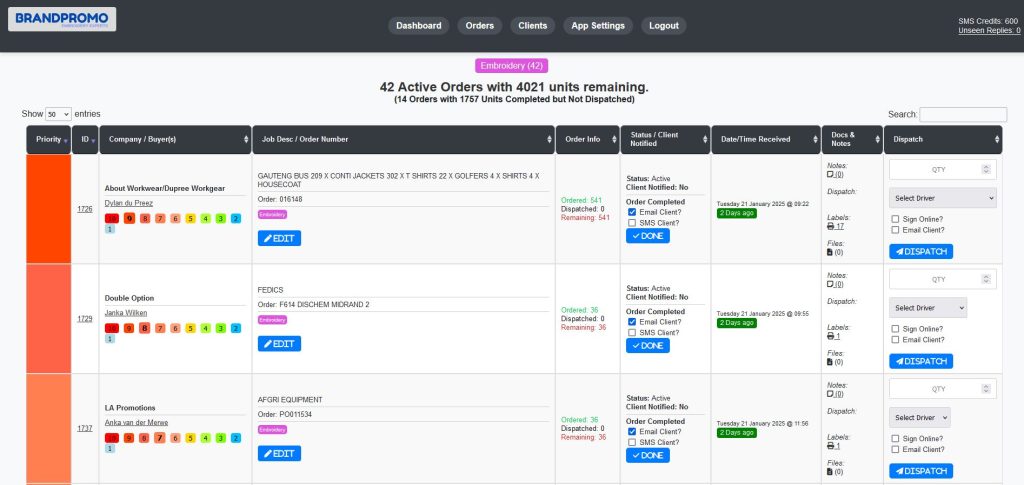Click the sort arrows on Job Desc / Order Number
Screen dimensions: 1024x485
(x=549, y=140)
